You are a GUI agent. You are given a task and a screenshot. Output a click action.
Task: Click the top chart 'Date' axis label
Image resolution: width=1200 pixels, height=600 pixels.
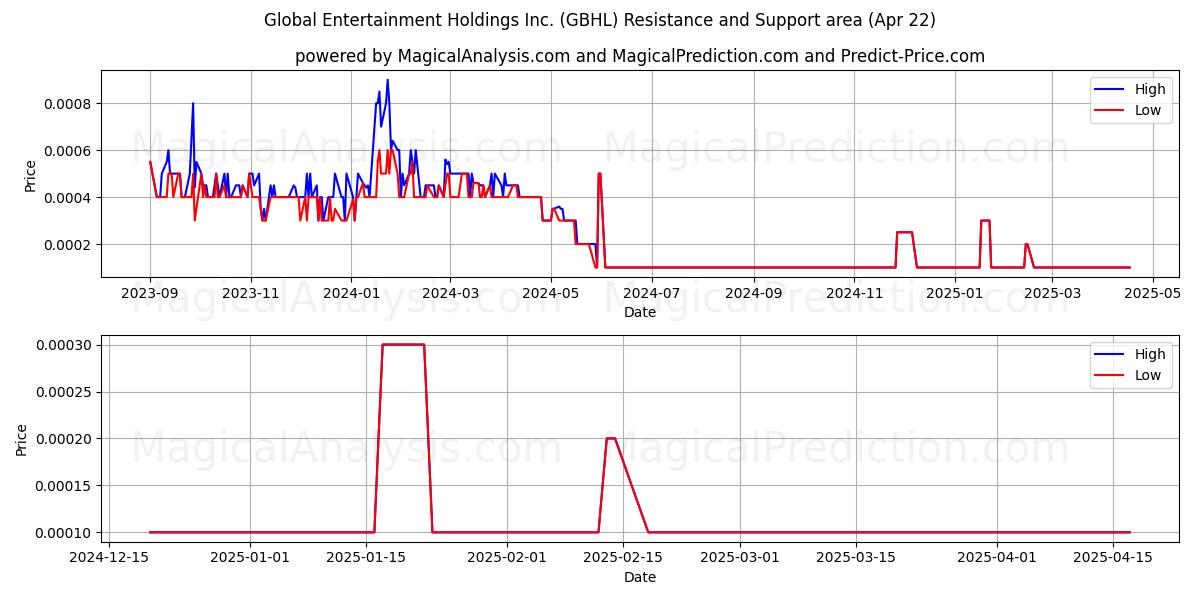640,312
